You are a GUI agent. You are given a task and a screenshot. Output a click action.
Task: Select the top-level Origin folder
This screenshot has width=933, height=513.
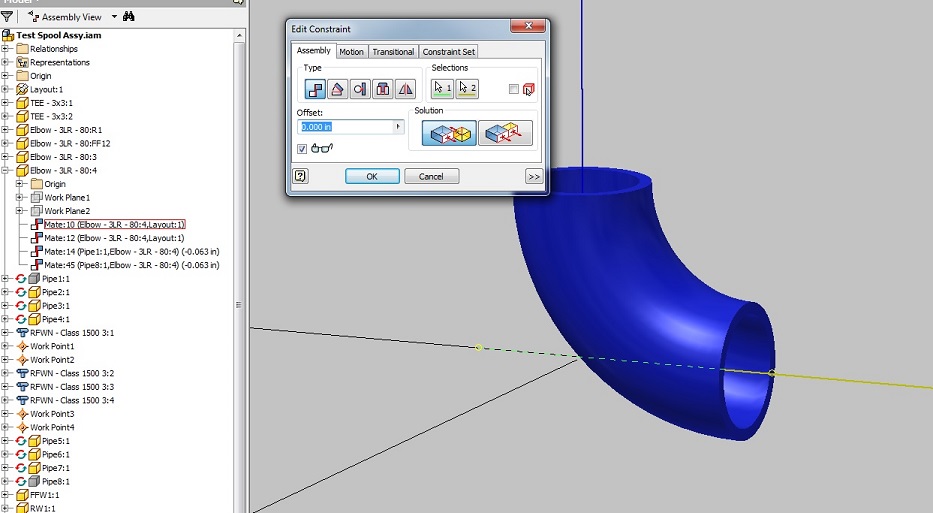coord(40,76)
